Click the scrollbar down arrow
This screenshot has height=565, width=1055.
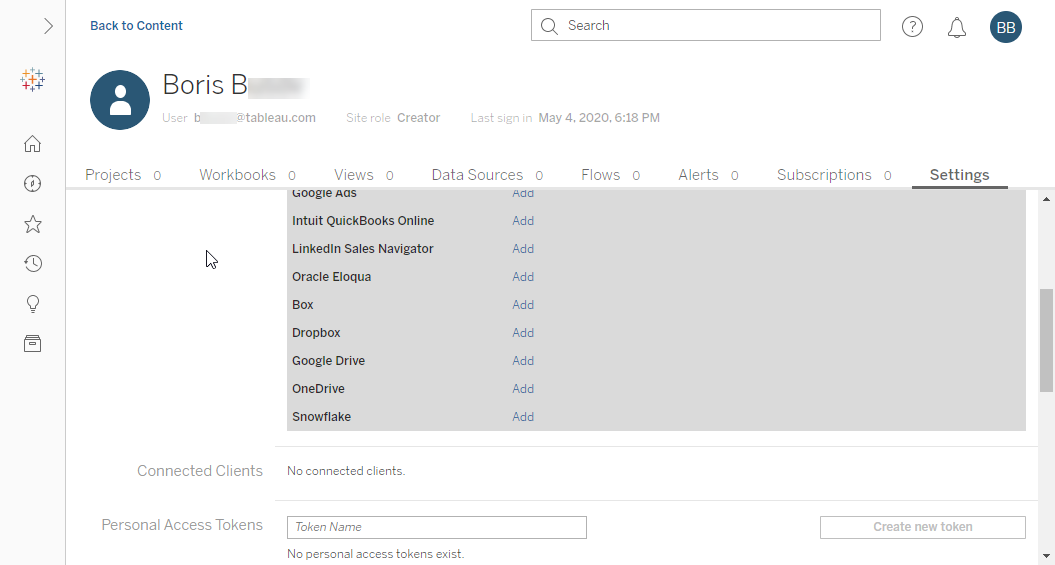point(1046,558)
